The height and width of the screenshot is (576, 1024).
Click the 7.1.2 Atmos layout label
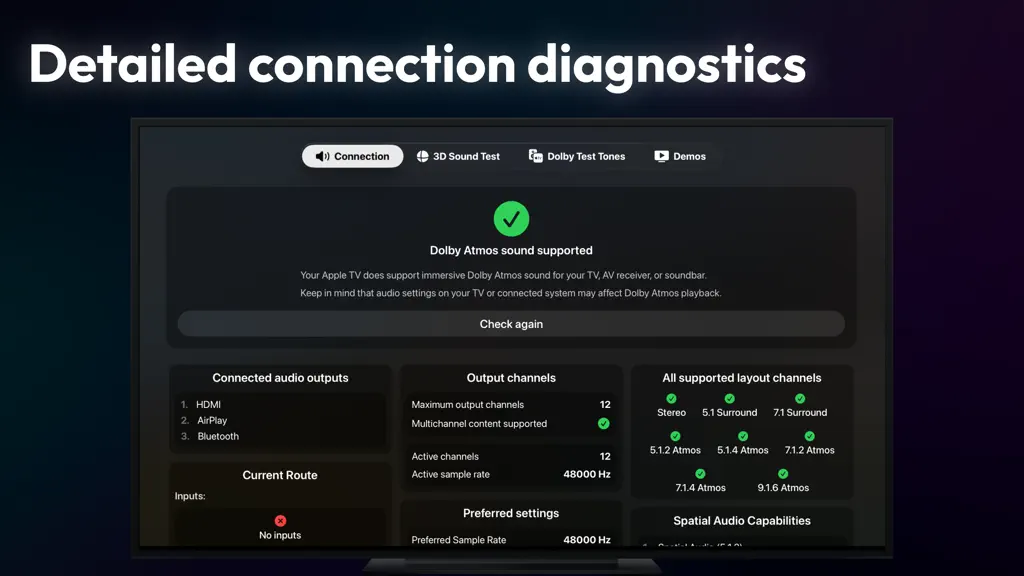810,450
